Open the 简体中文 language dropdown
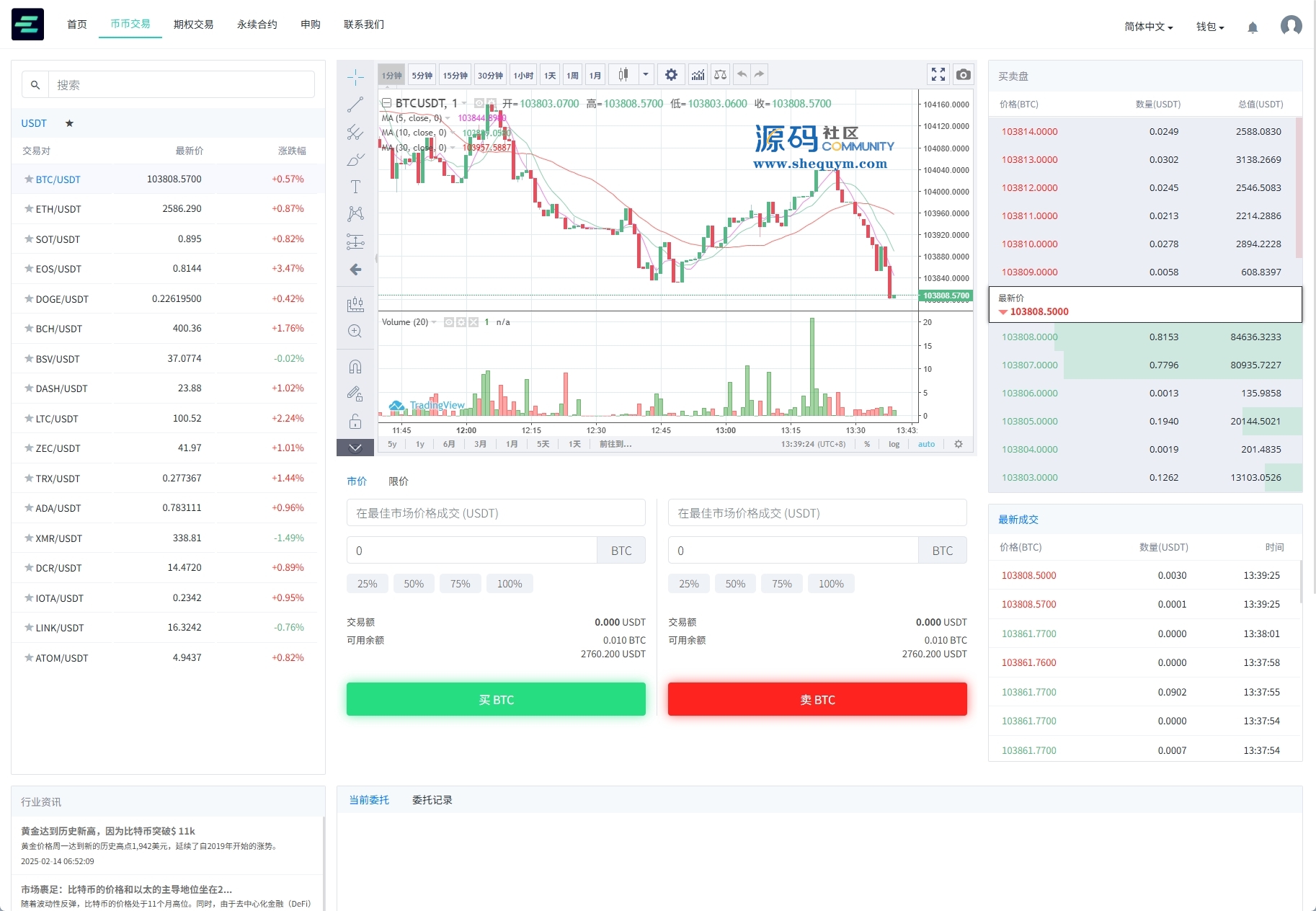This screenshot has width=1316, height=911. [1148, 27]
